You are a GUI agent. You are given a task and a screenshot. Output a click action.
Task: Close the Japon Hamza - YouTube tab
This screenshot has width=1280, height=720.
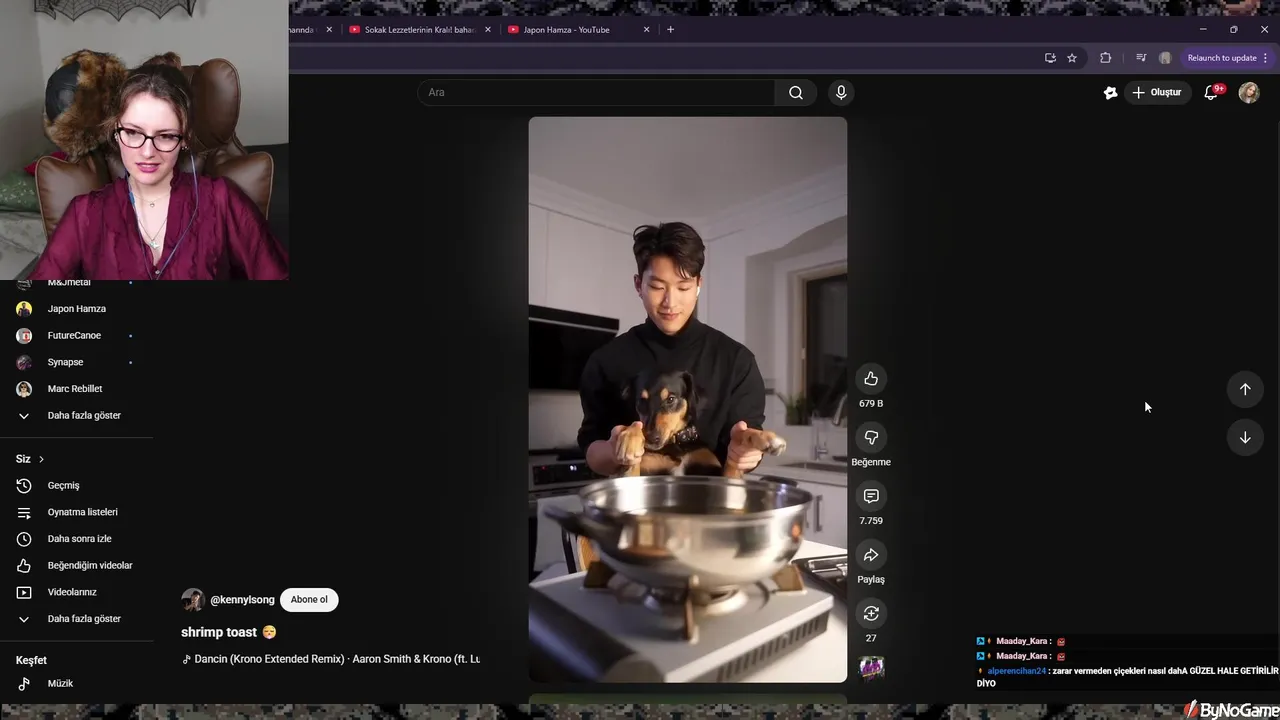click(646, 30)
